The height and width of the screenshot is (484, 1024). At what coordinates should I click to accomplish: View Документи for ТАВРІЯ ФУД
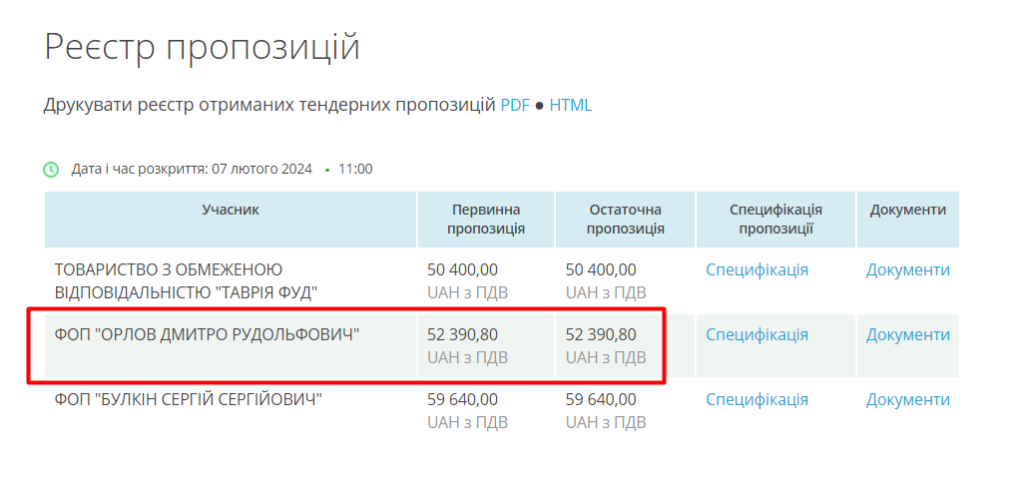click(907, 270)
